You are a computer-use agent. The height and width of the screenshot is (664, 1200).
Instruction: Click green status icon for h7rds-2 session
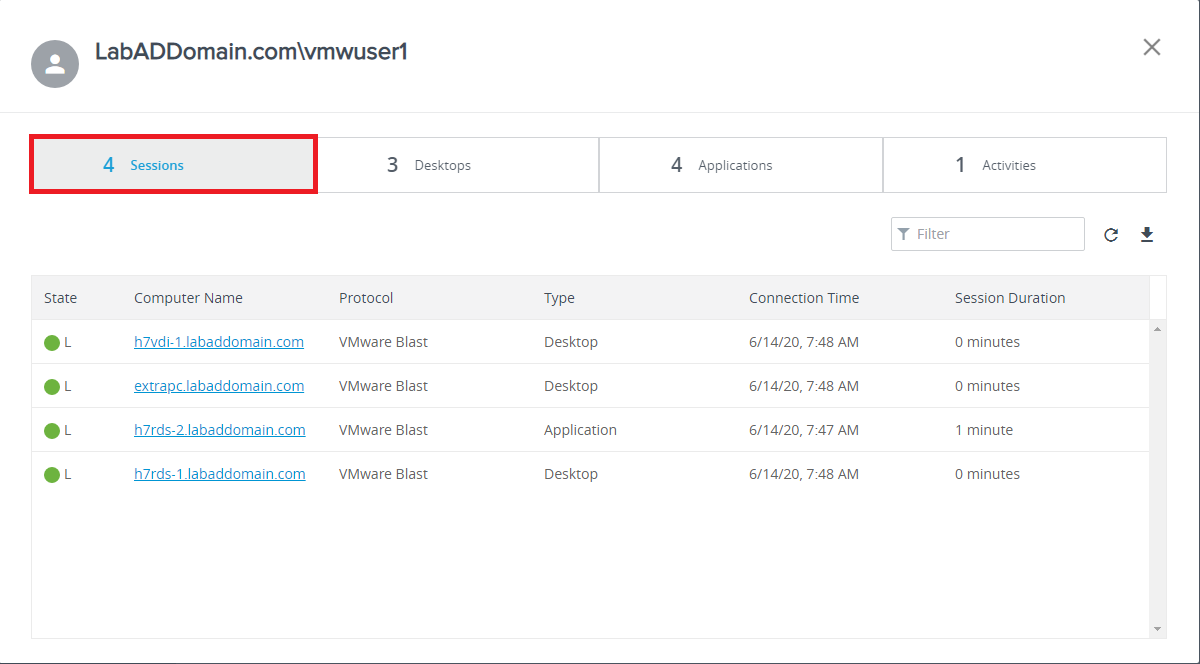pos(52,431)
